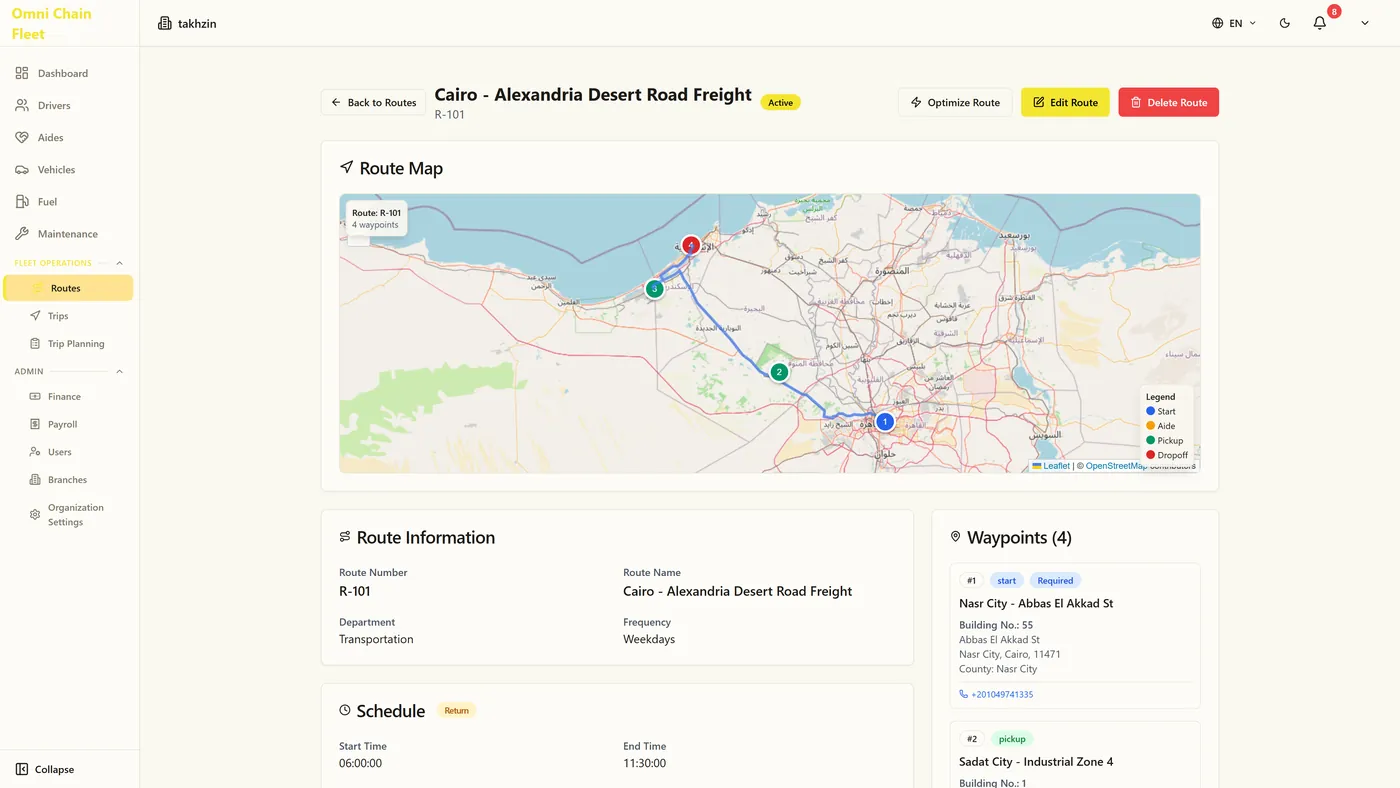Go to Trips in the sidebar menu

coord(58,316)
